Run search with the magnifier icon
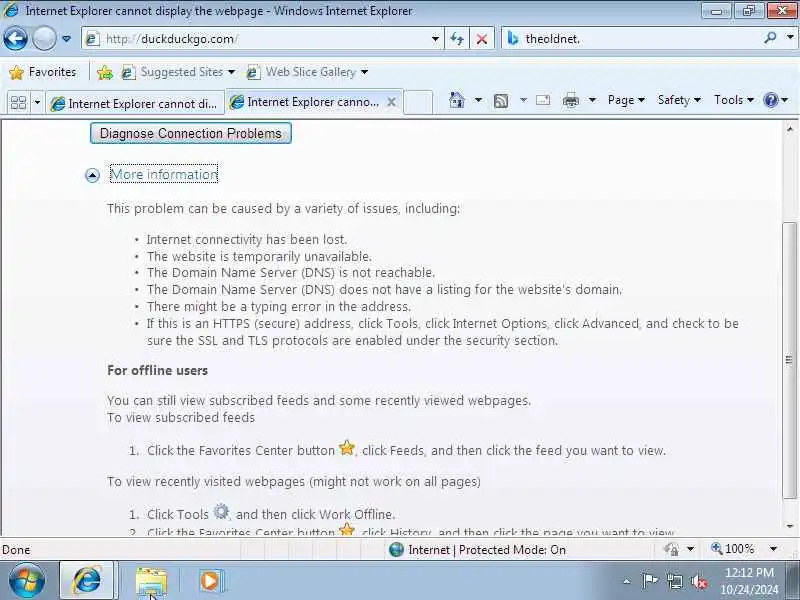This screenshot has height=600, width=800. pos(770,38)
